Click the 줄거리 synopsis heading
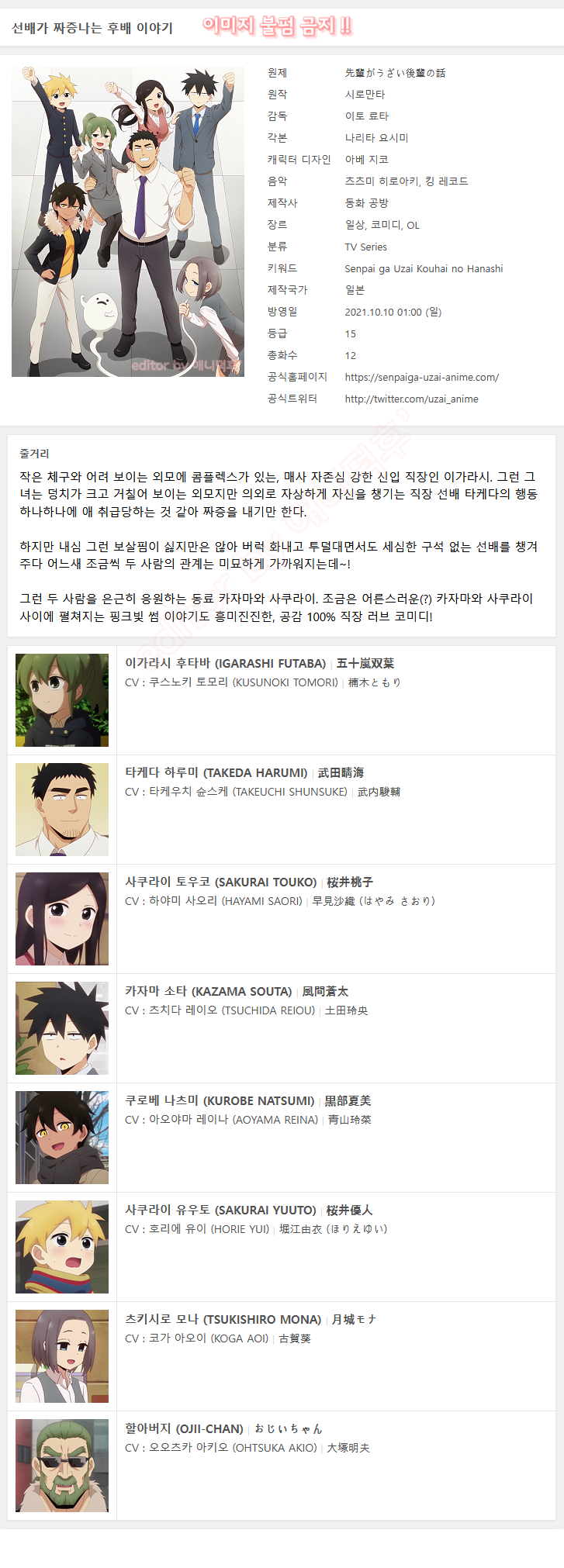Image resolution: width=564 pixels, height=1568 pixels. [34, 454]
